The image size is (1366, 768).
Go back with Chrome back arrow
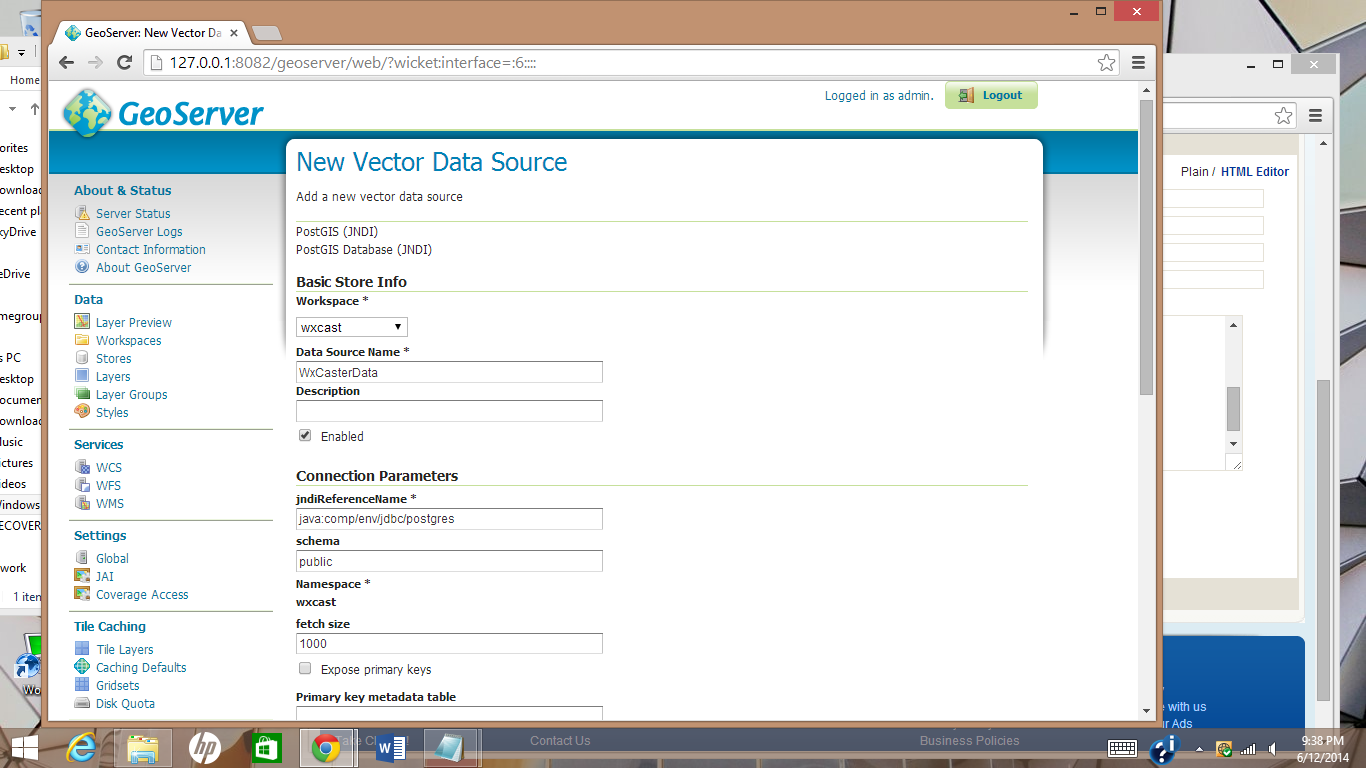click(x=66, y=62)
